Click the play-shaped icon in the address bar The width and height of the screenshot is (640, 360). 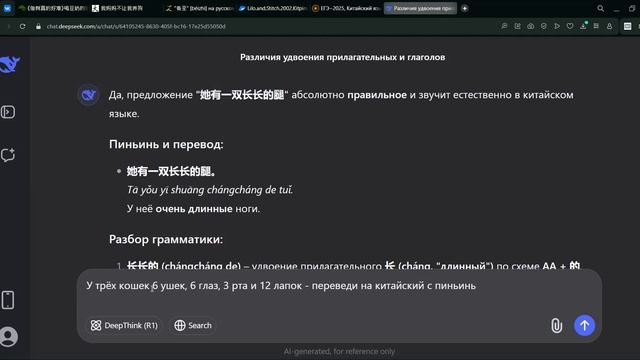pyautogui.click(x=557, y=26)
